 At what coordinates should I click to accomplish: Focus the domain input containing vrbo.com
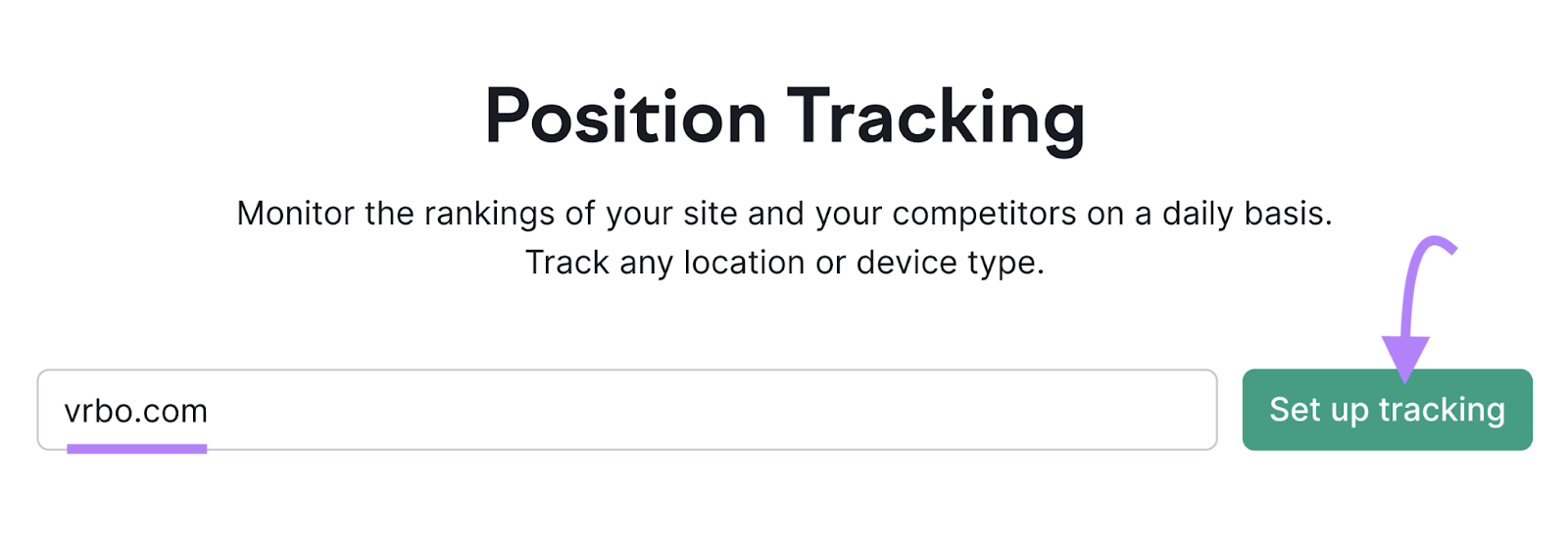627,410
